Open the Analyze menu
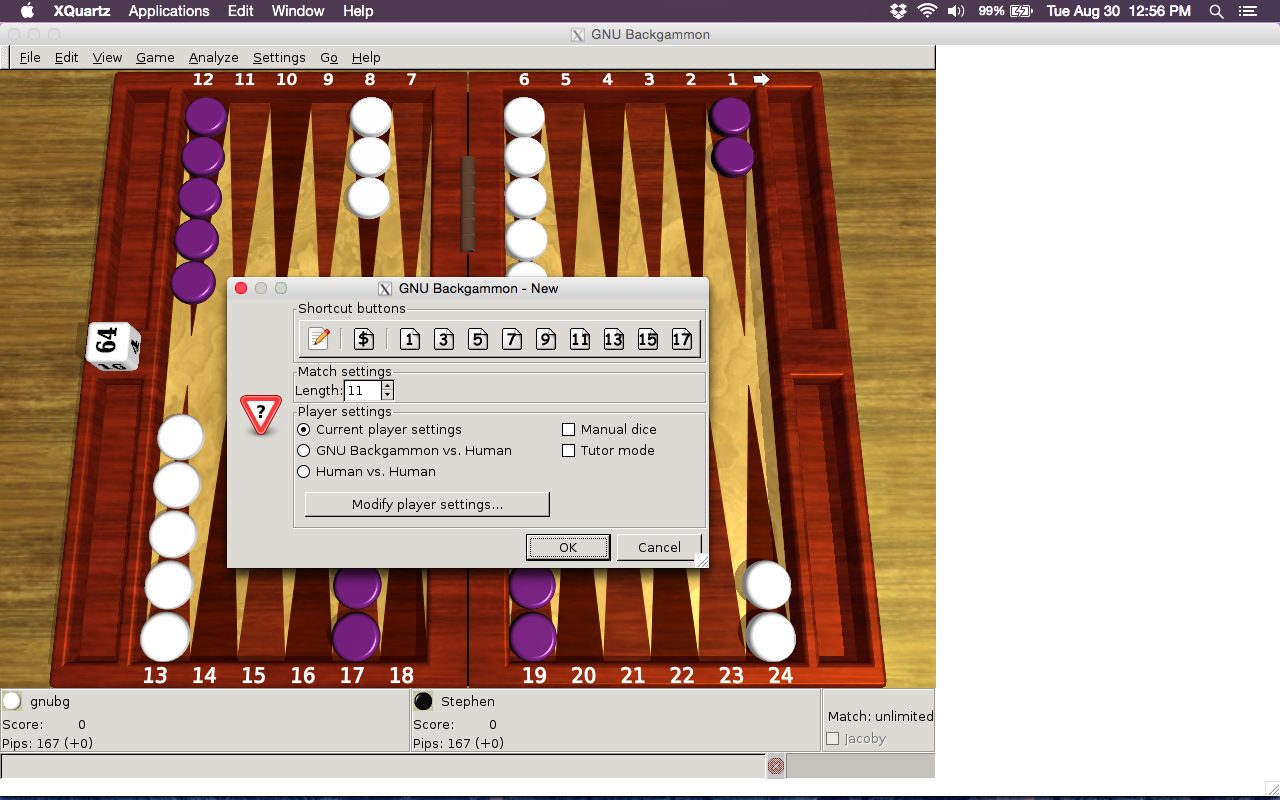Screen dimensions: 1280x800 pos(213,57)
